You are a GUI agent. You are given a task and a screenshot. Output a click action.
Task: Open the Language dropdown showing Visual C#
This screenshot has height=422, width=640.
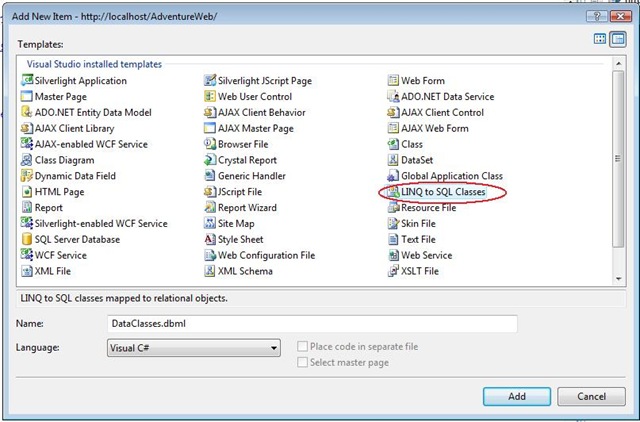193,348
